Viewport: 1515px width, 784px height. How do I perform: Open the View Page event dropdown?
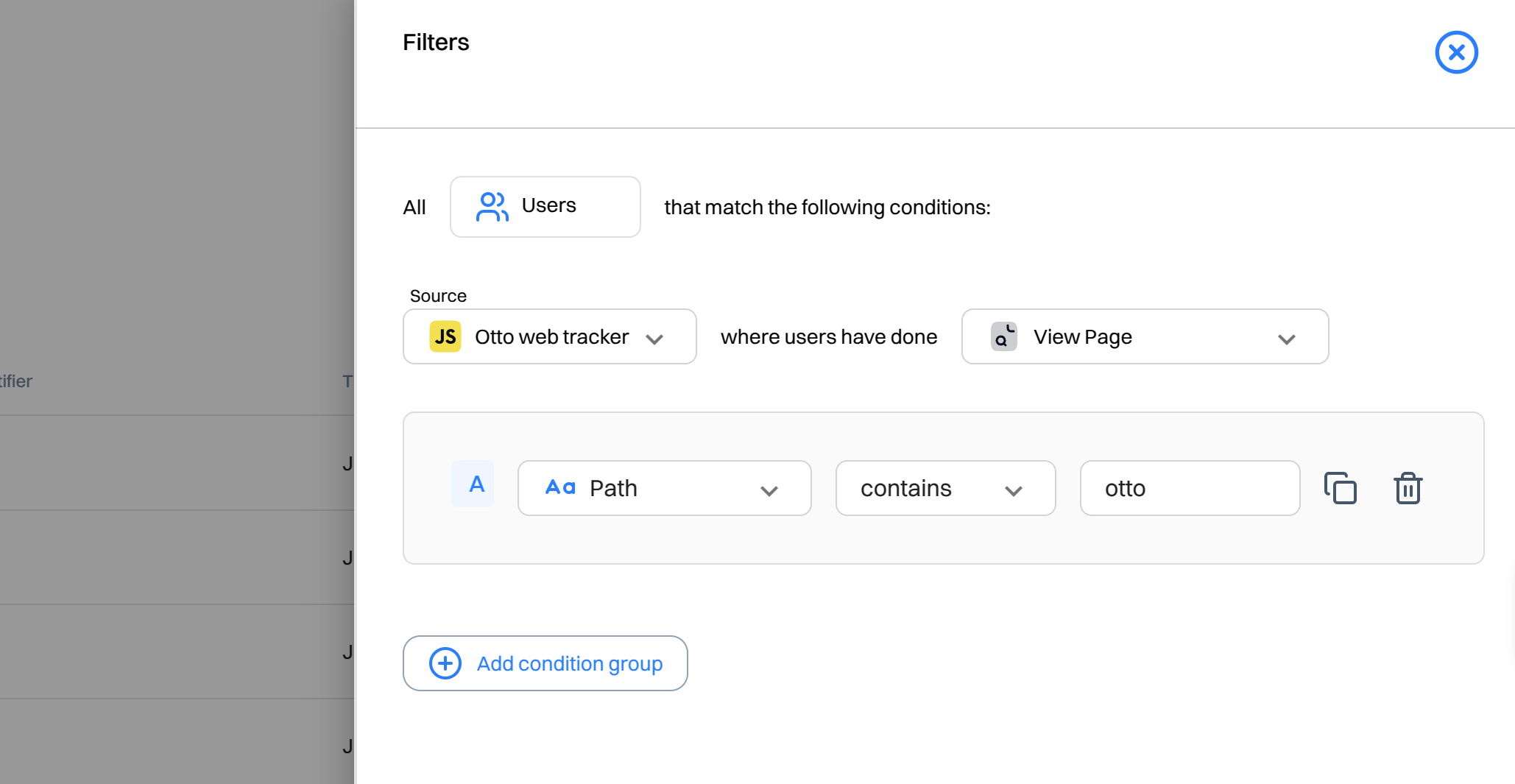coord(1145,336)
